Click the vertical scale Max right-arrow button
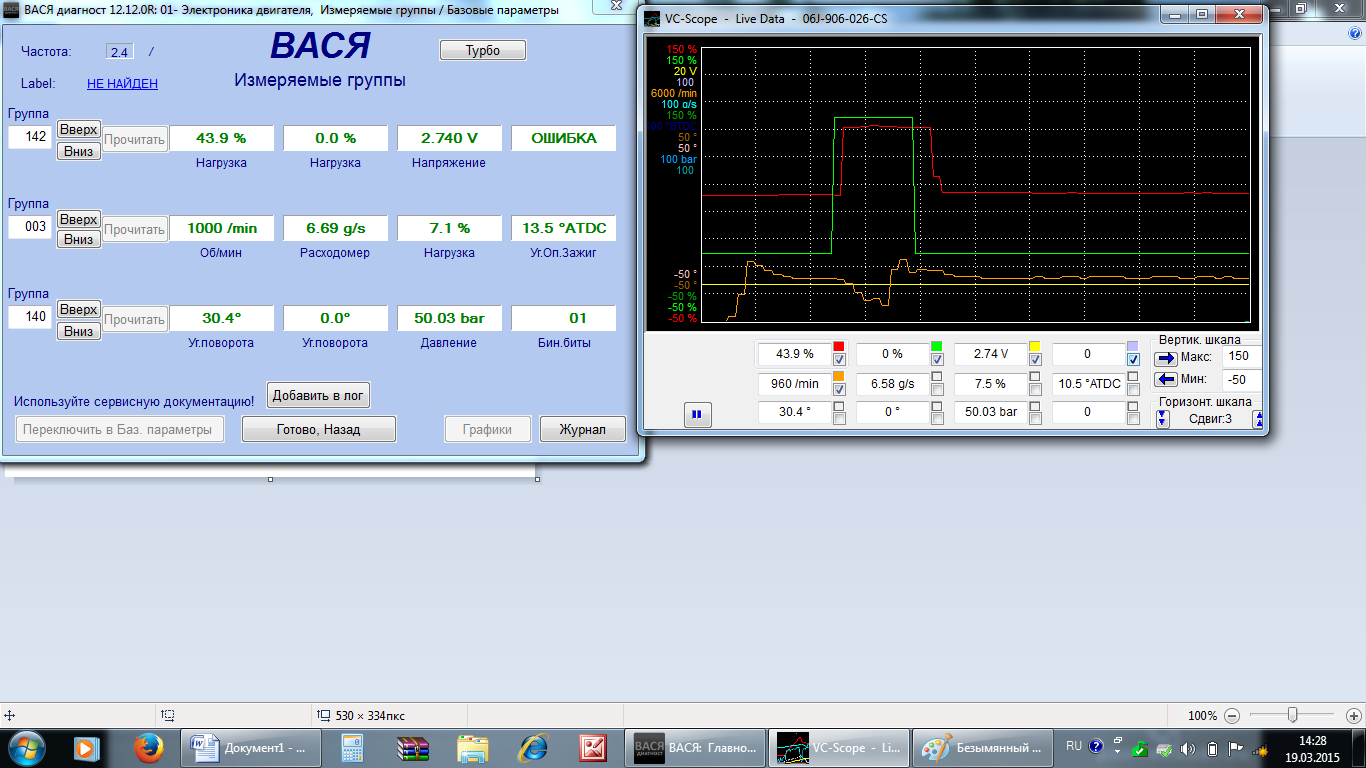The height and width of the screenshot is (768, 1366). pyautogui.click(x=1166, y=358)
